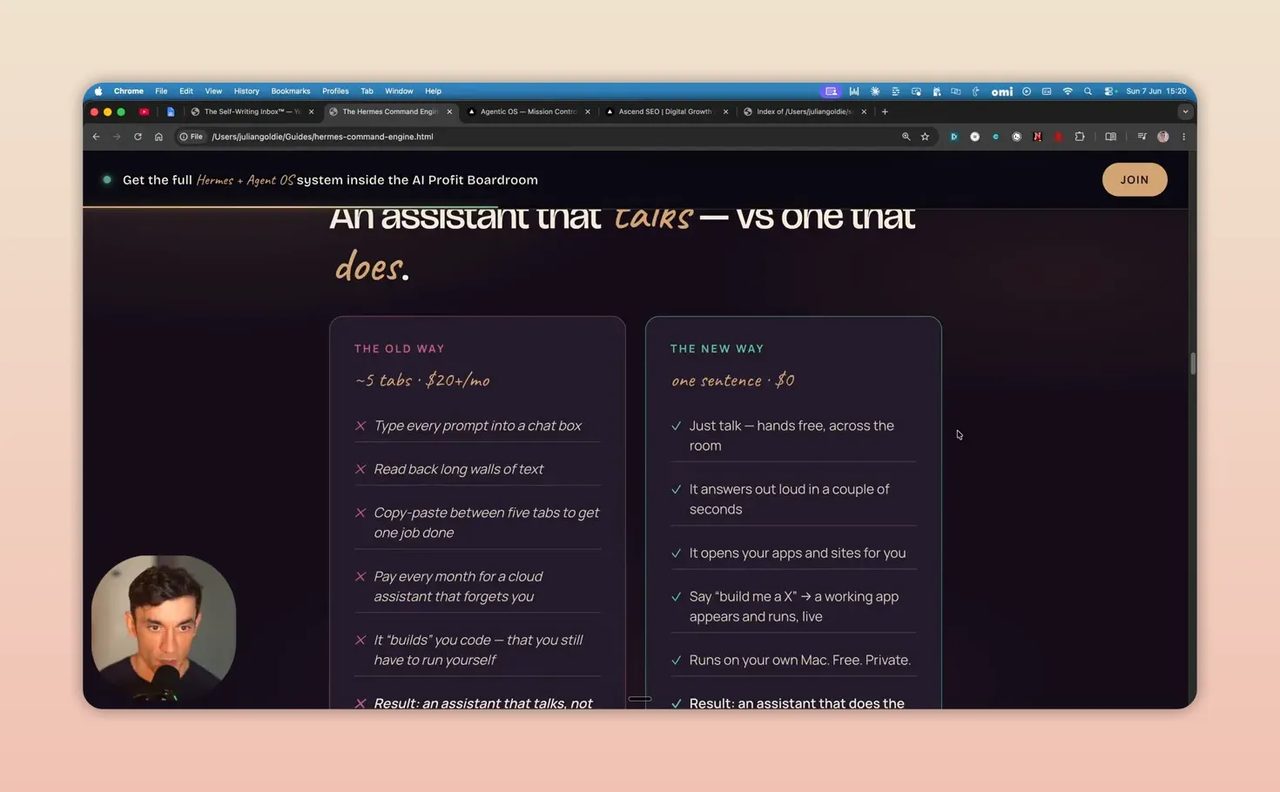
Task: Click the red round extension icon
Action: tap(1058, 136)
